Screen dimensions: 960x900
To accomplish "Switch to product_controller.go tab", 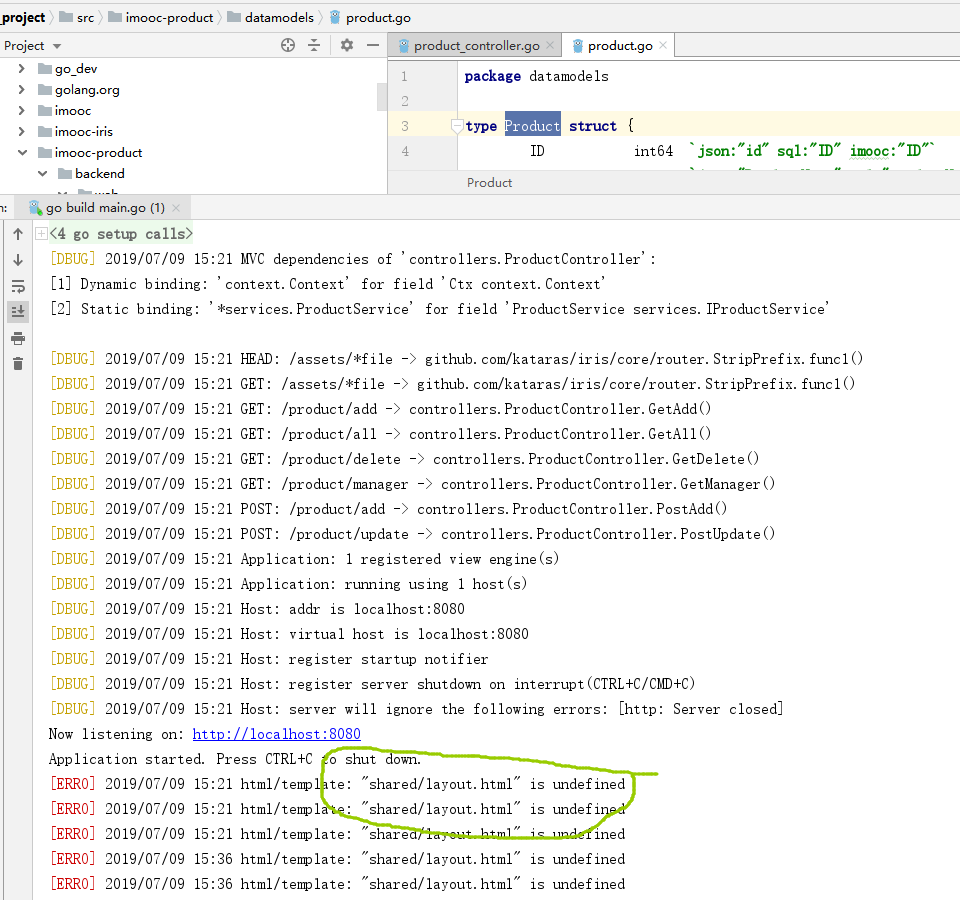I will 476,46.
